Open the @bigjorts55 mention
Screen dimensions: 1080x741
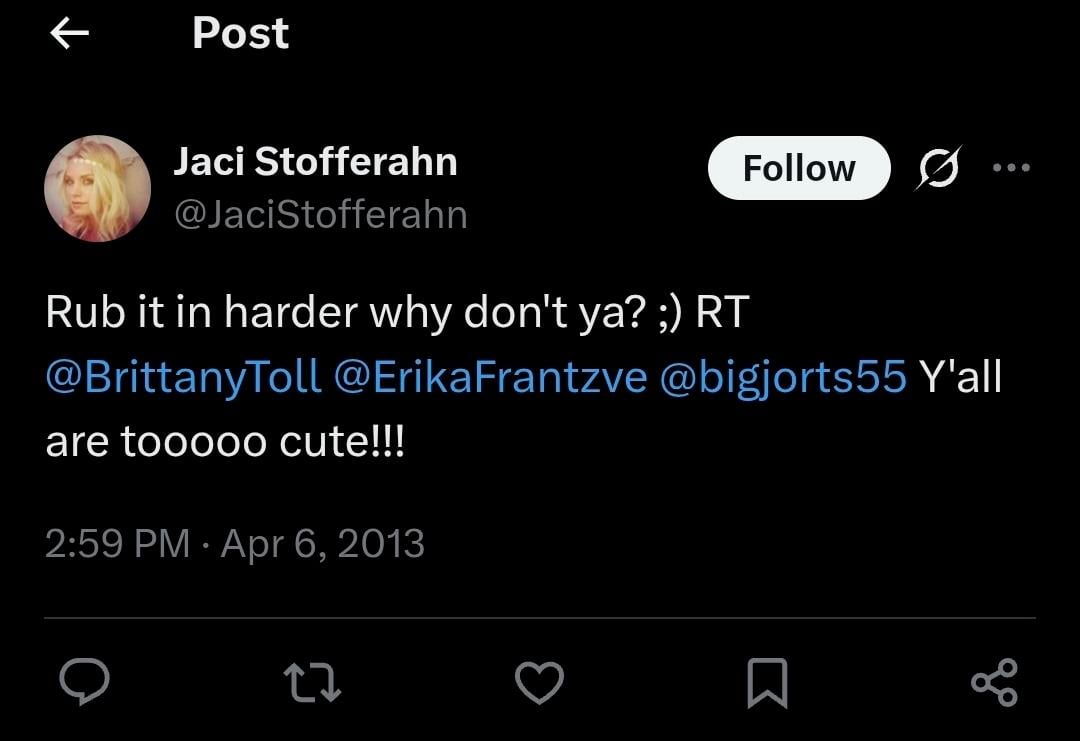click(x=783, y=377)
